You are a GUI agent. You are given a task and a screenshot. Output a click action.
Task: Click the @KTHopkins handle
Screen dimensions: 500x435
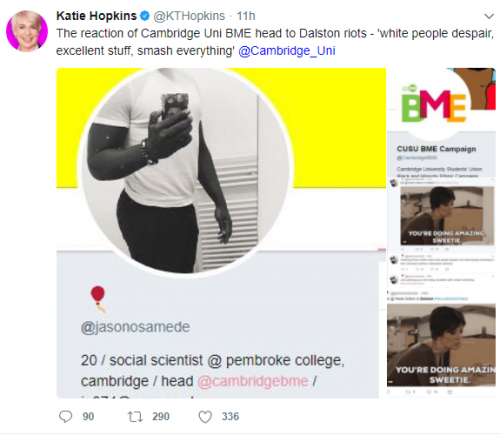pos(189,16)
